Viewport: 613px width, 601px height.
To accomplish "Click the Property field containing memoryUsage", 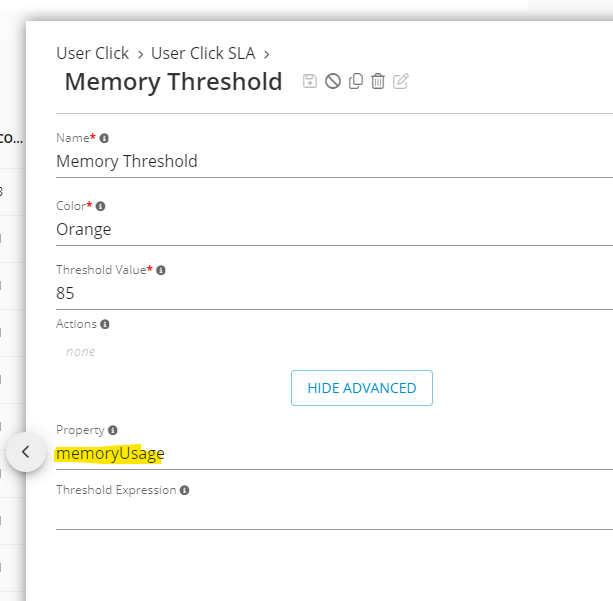I will (330, 453).
